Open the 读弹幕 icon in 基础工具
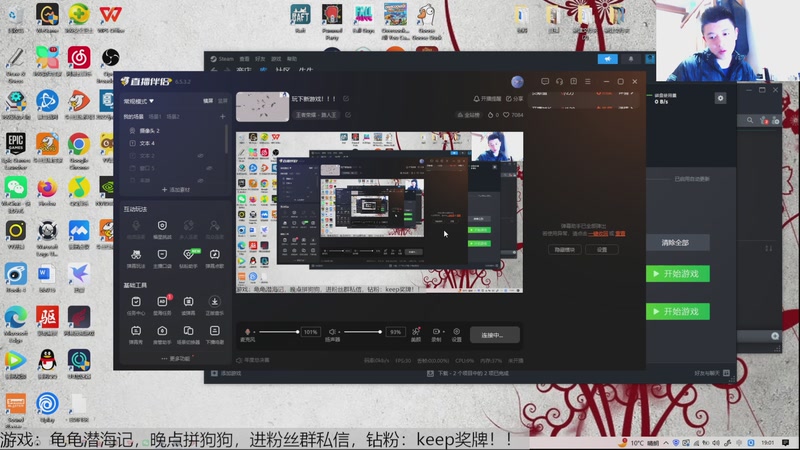 tap(188, 302)
